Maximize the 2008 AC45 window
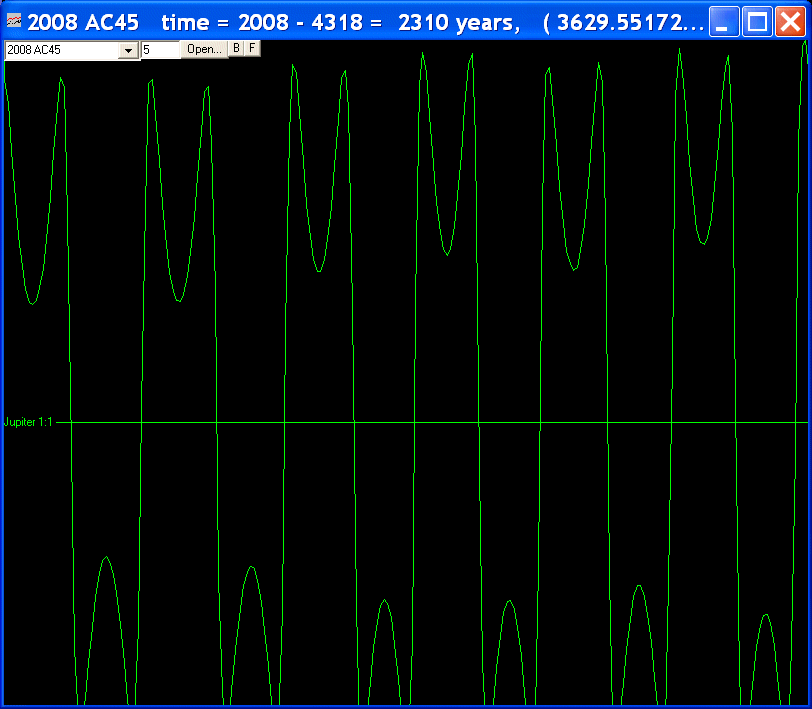 (x=757, y=21)
